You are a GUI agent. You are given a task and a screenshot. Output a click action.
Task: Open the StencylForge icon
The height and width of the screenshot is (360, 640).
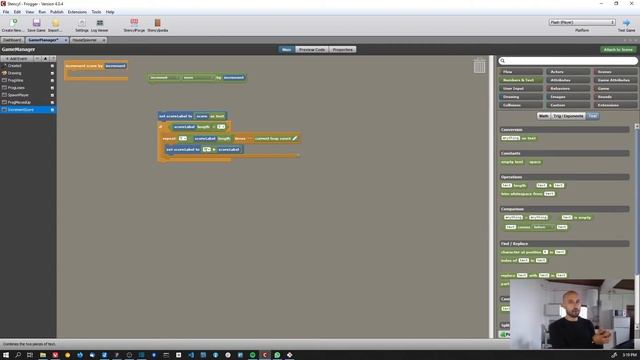coord(134,22)
